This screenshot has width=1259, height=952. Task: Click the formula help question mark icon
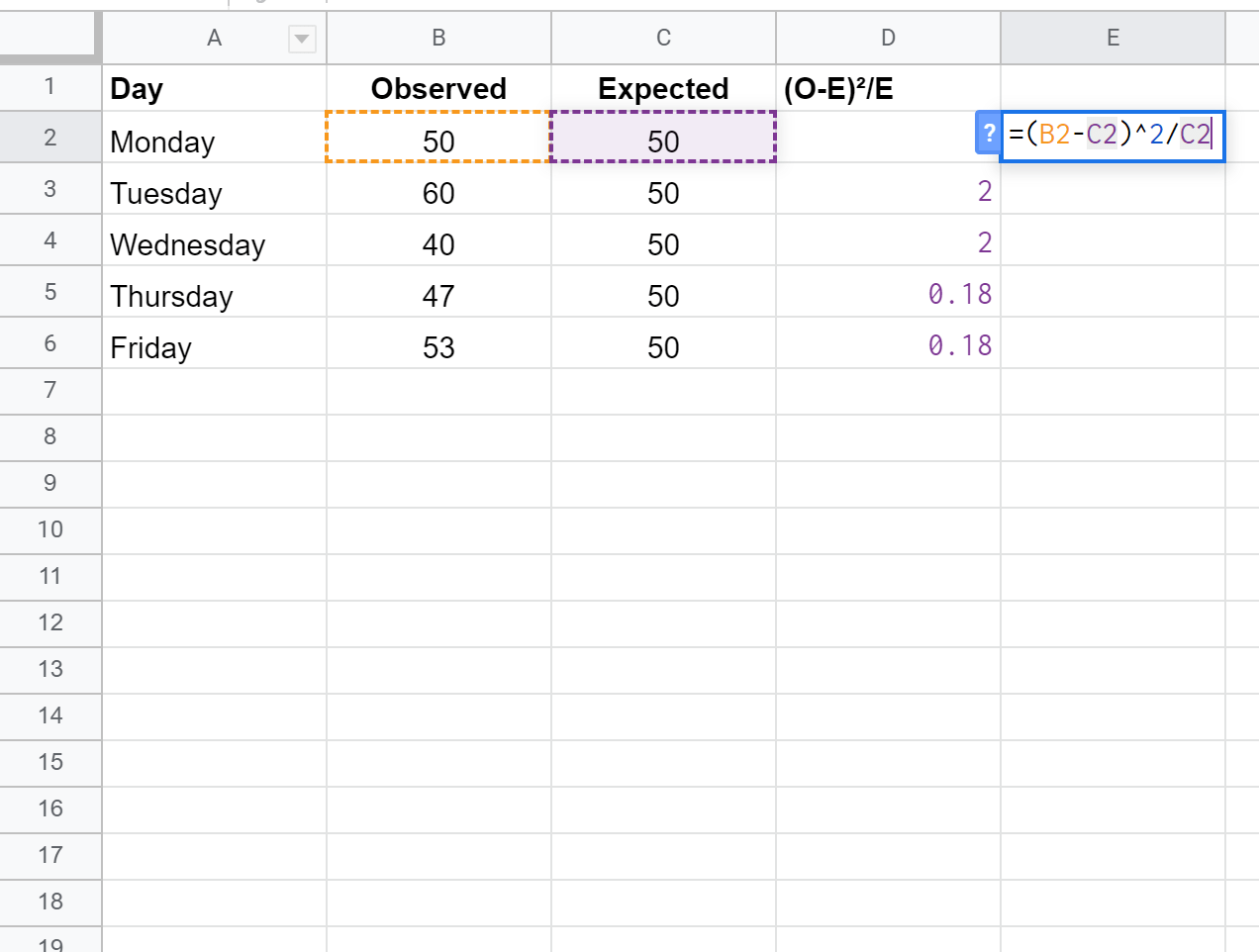point(988,134)
